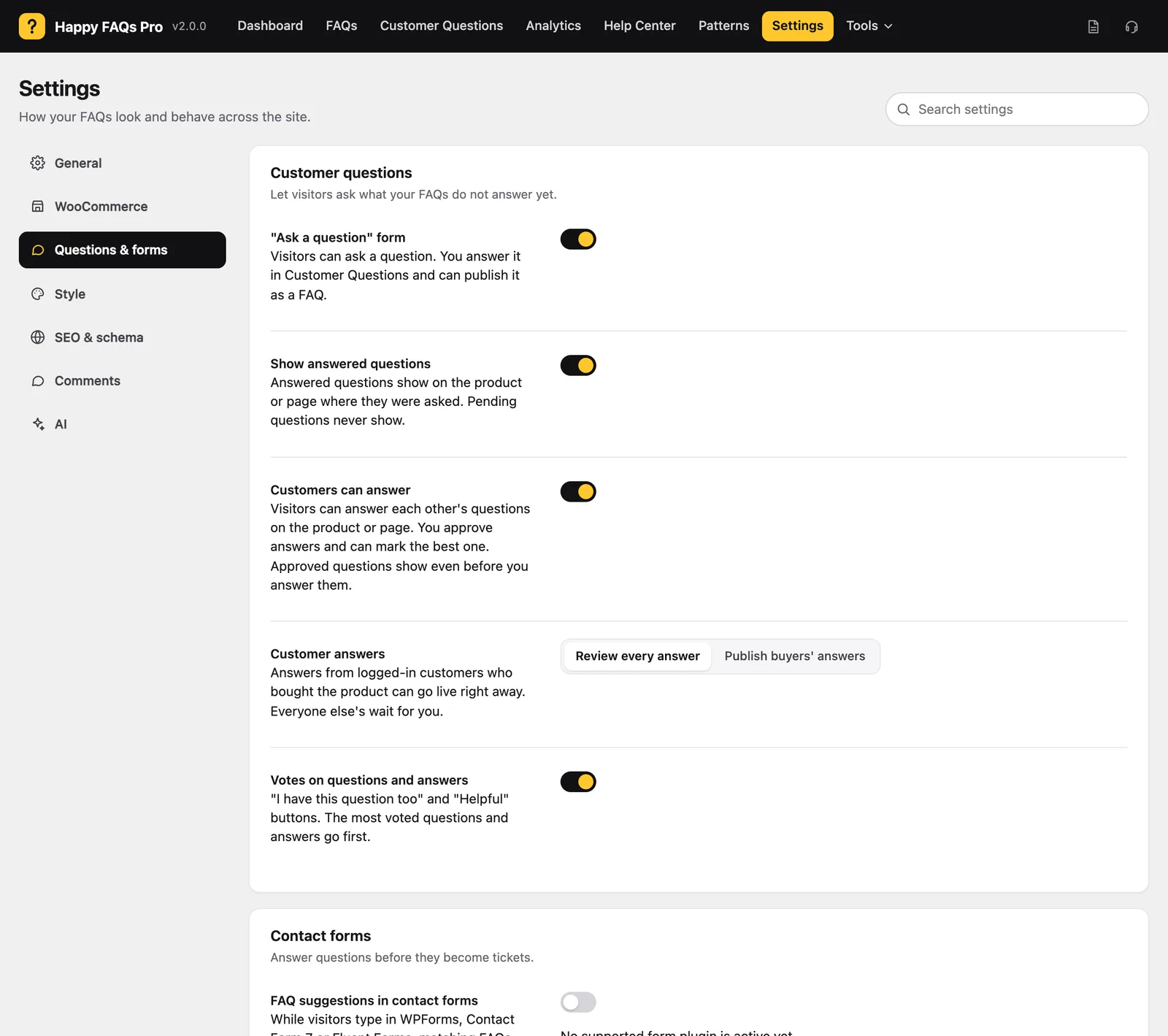Click the highlighted Settings nav button

coord(798,26)
